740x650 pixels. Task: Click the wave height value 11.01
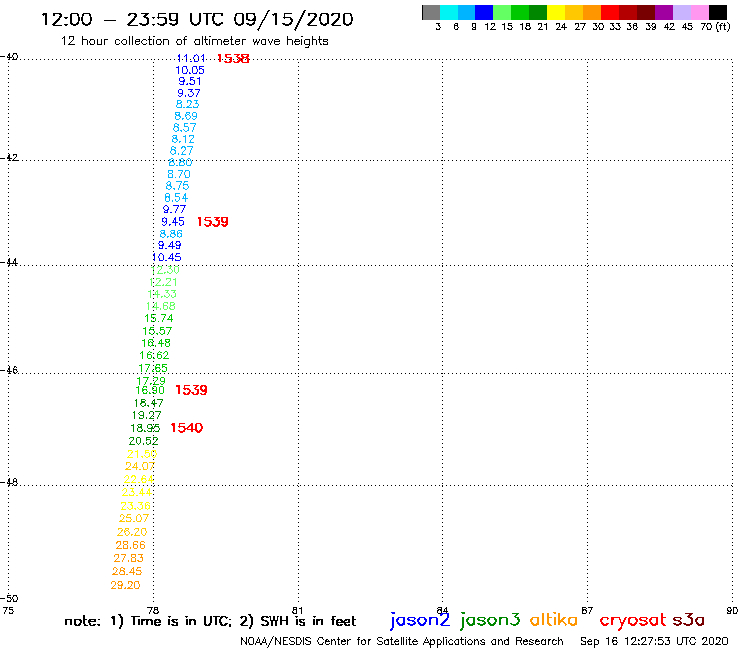(x=191, y=58)
